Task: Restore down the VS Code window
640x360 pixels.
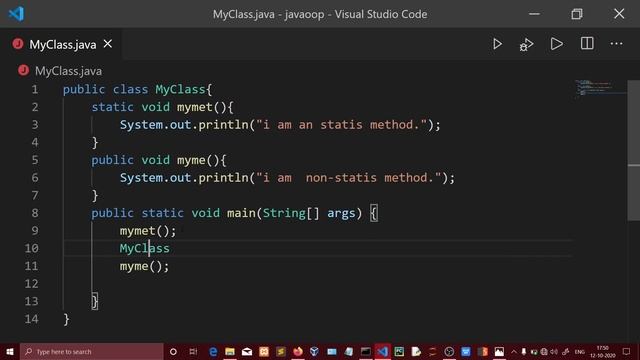Action: (x=577, y=14)
